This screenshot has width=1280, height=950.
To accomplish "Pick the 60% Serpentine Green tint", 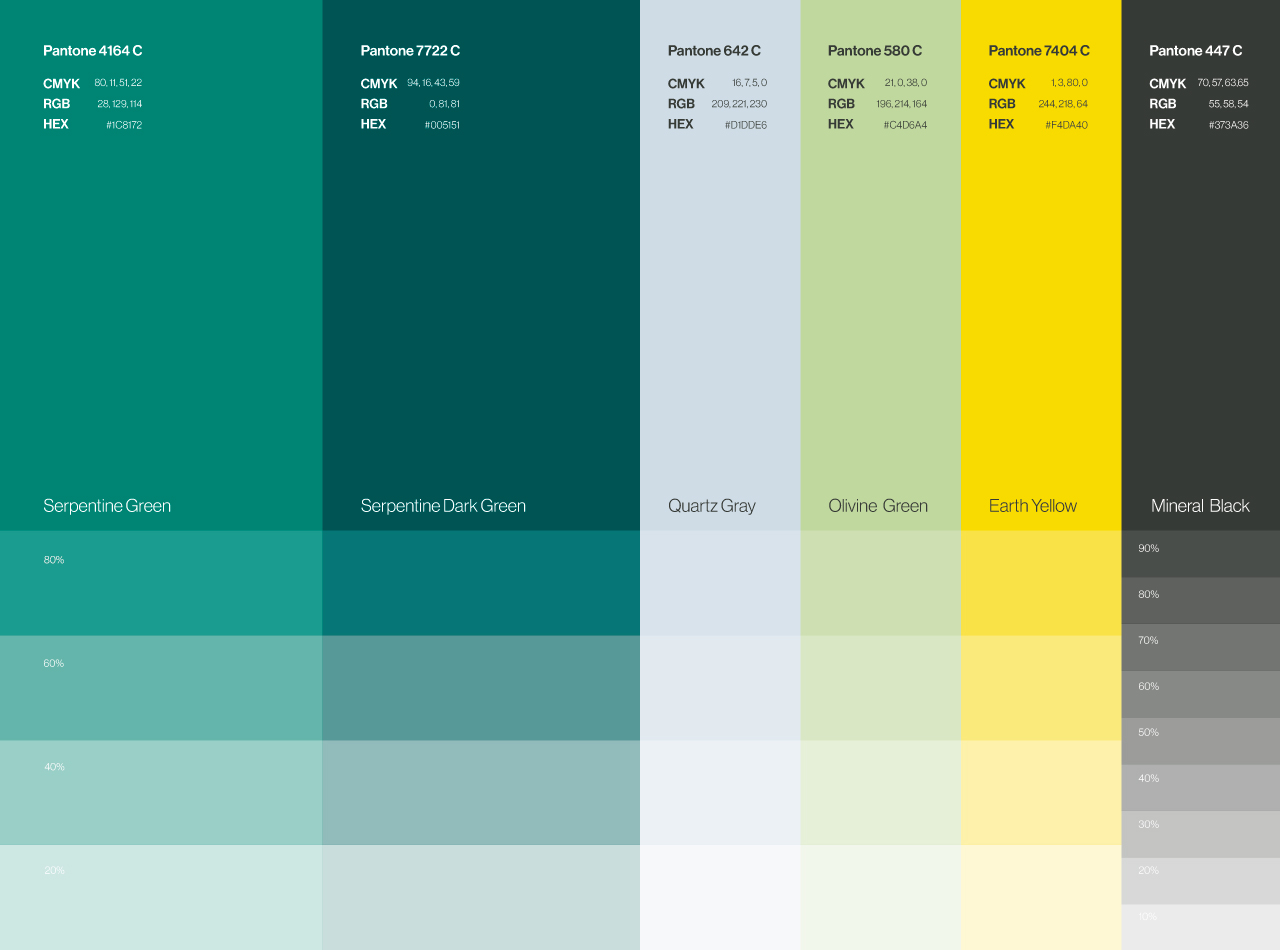I will 161,688.
